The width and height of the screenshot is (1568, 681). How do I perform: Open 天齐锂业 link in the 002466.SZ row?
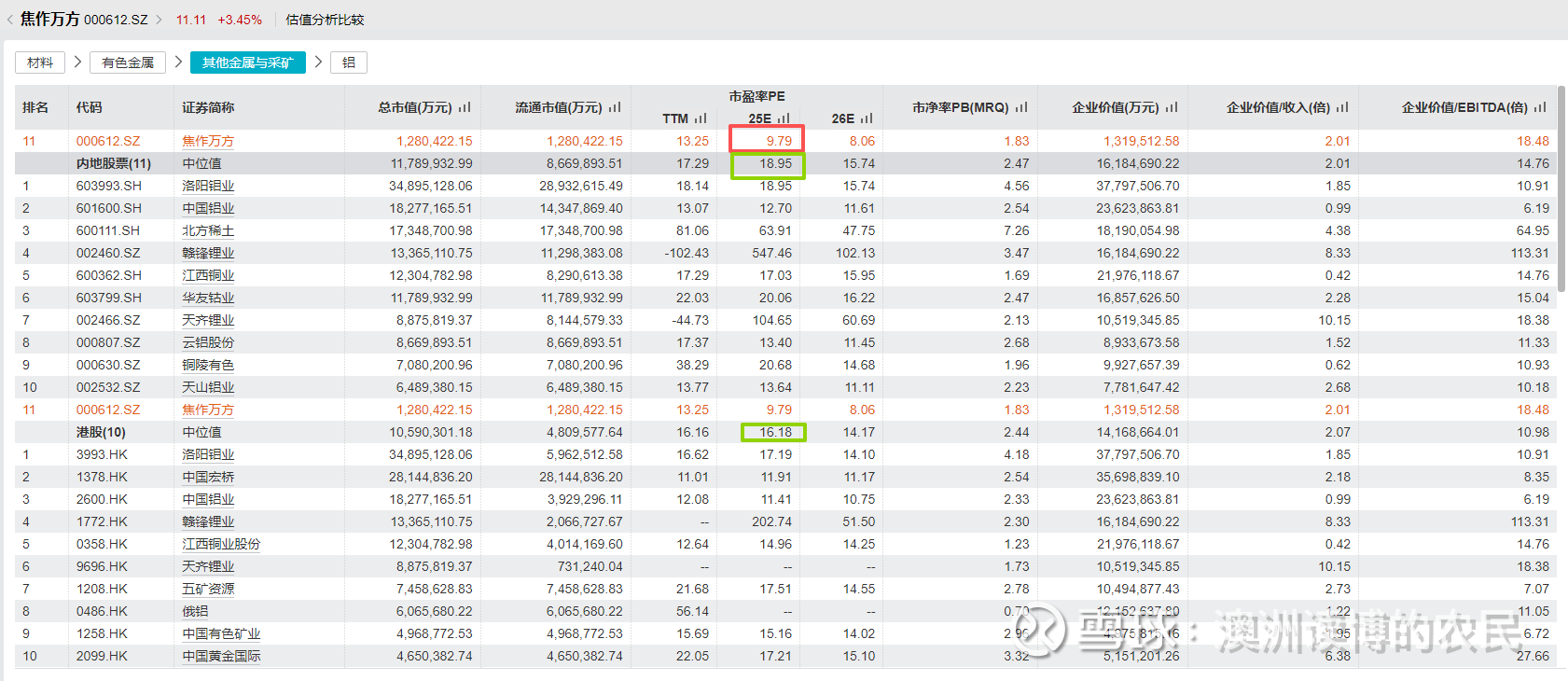click(x=208, y=320)
